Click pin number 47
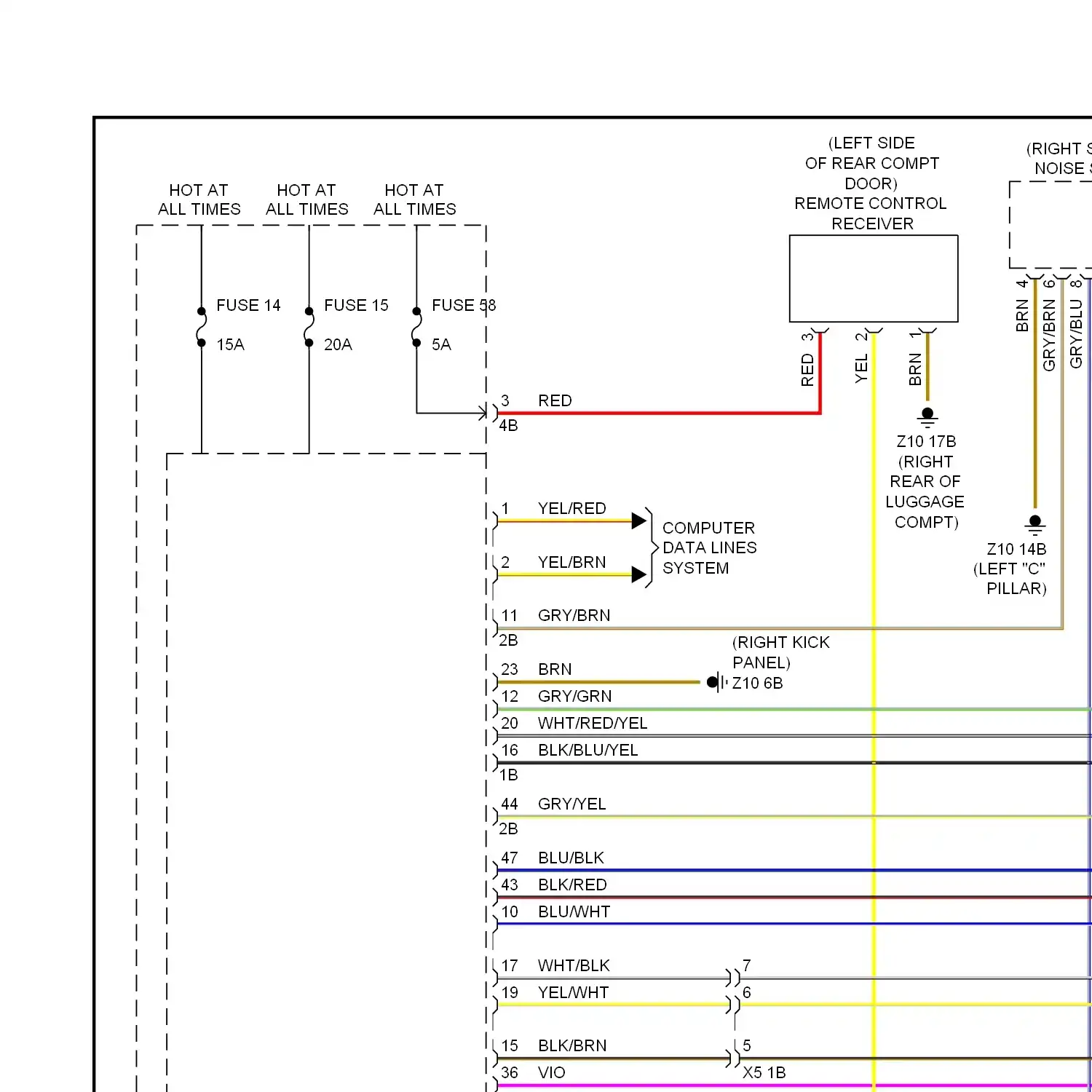Viewport: 1092px width, 1092px height. 510,858
